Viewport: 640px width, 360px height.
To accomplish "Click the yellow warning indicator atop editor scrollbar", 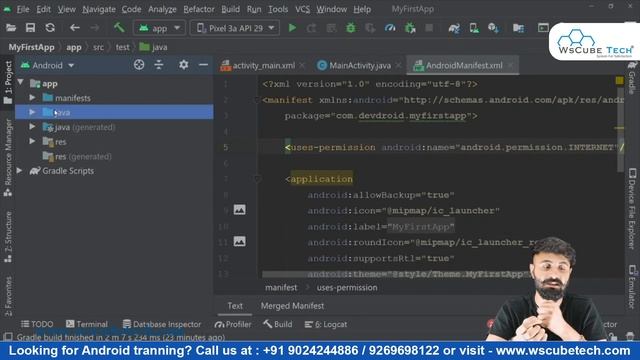I will (x=620, y=80).
